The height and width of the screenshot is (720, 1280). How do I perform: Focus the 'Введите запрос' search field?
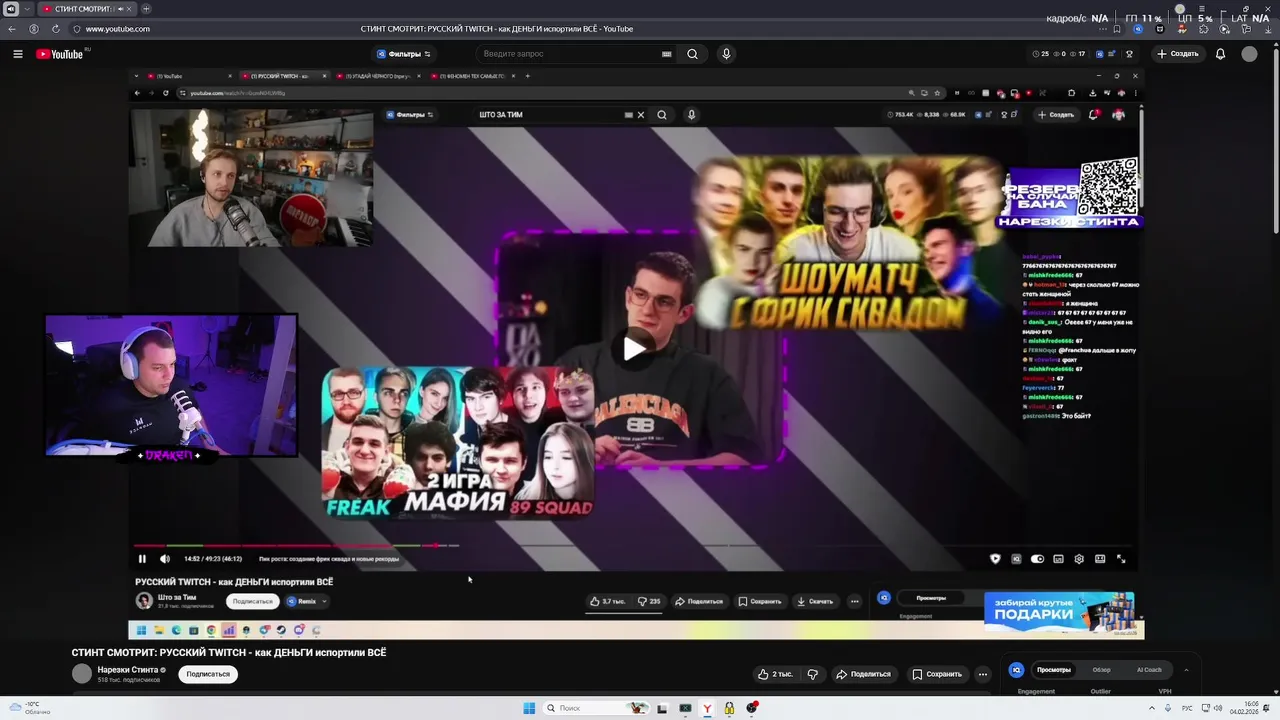(x=568, y=54)
